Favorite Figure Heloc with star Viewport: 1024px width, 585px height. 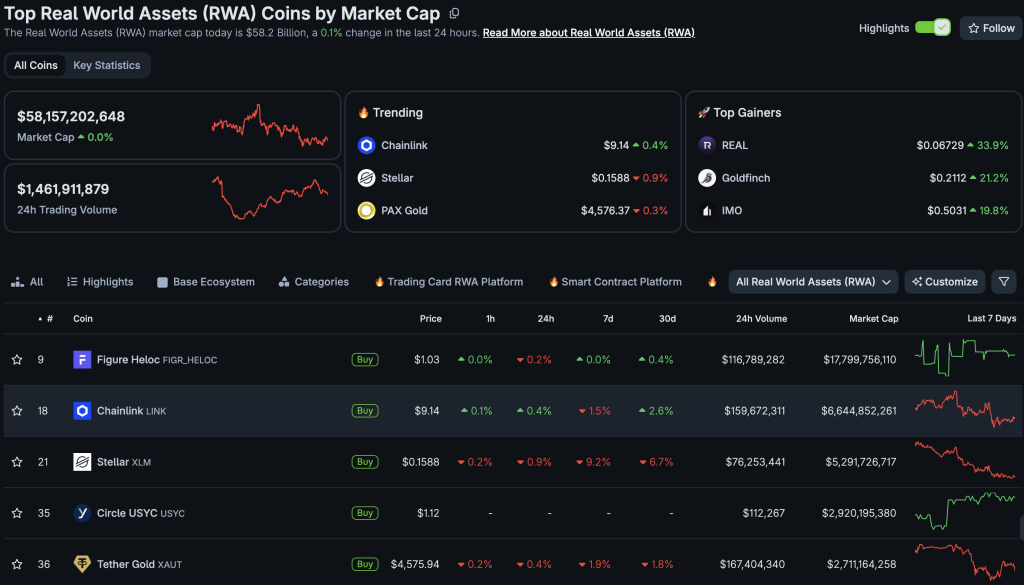(18, 360)
